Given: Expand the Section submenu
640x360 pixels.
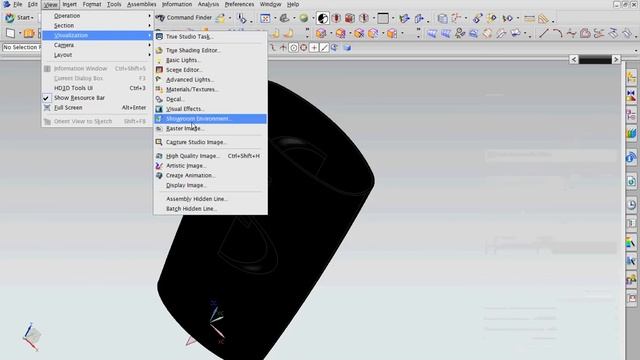Looking at the screenshot, I should 97,26.
